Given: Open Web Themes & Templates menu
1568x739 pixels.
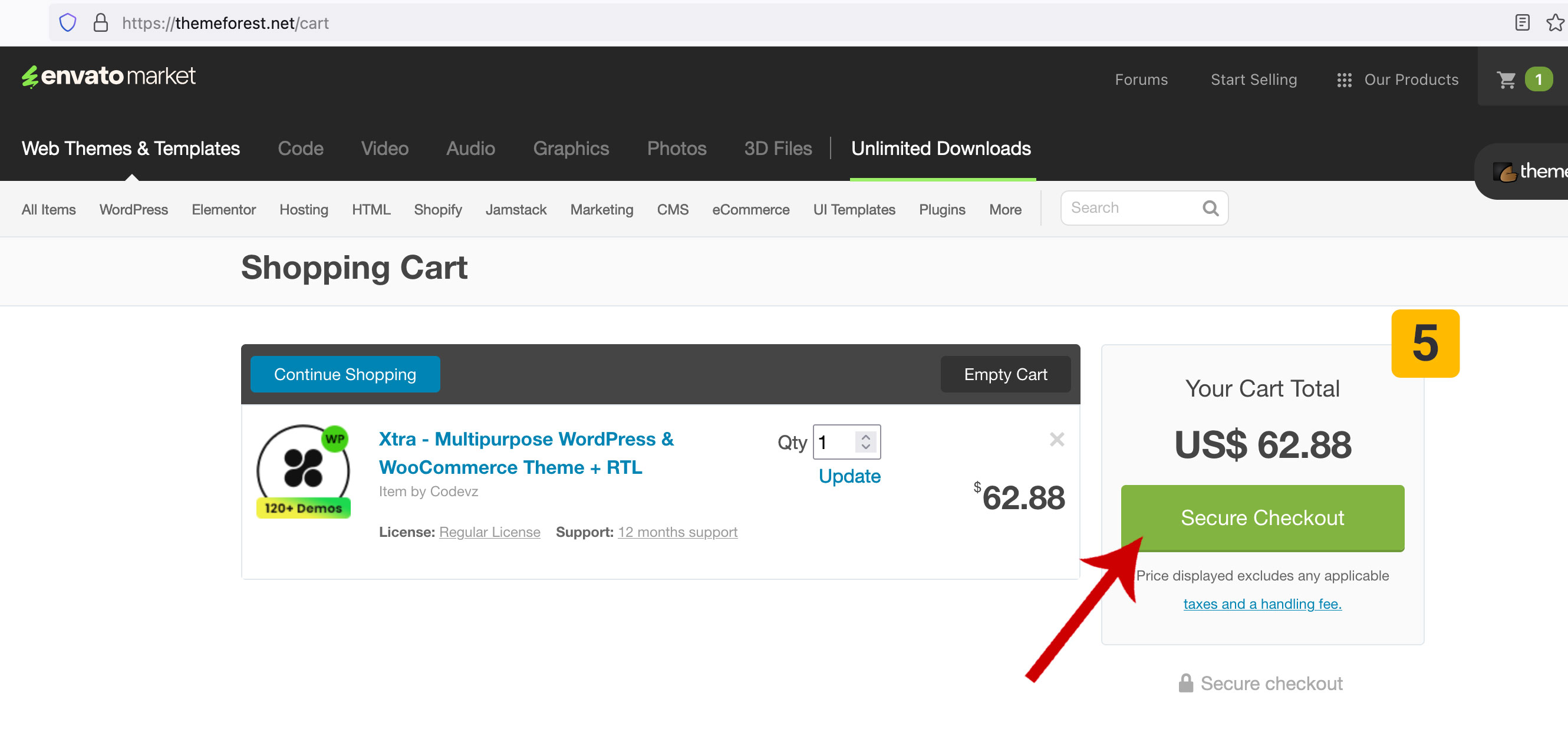Looking at the screenshot, I should [131, 149].
